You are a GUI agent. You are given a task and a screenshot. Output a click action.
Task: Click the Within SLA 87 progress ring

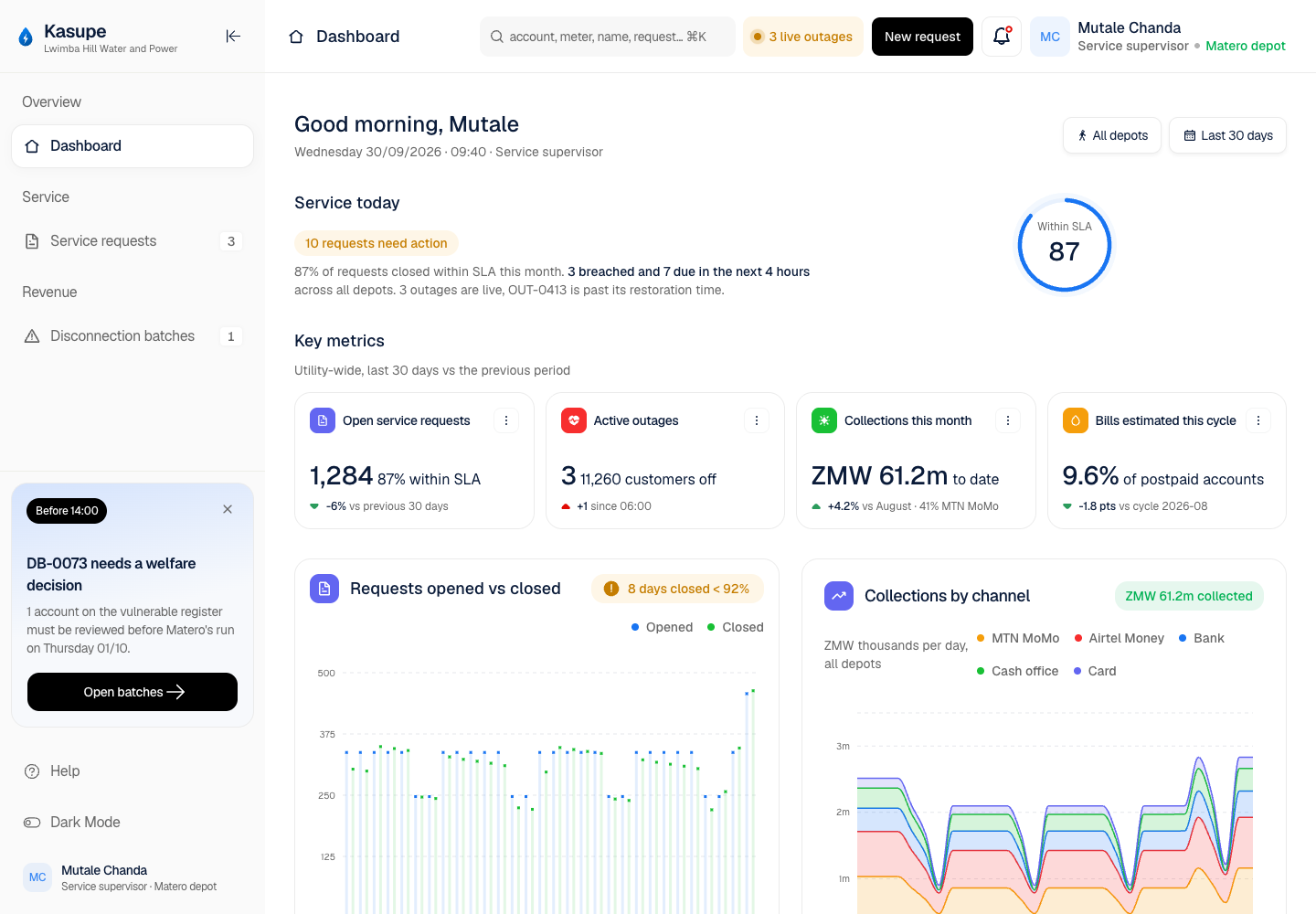(x=1065, y=245)
